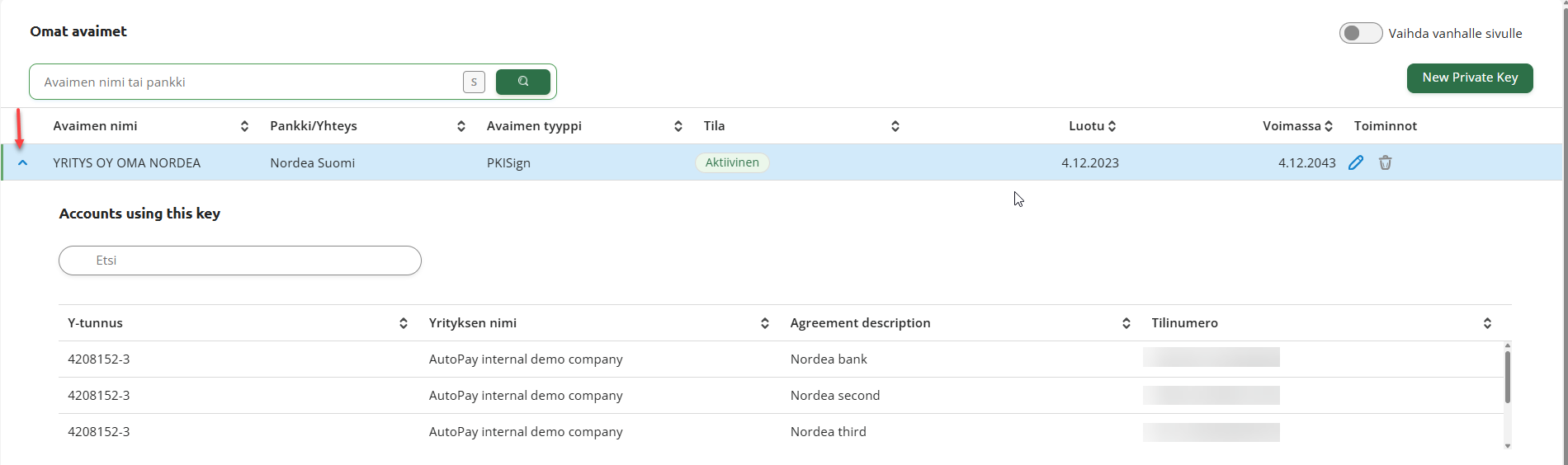Sort keys by Luotu date

point(1112,126)
